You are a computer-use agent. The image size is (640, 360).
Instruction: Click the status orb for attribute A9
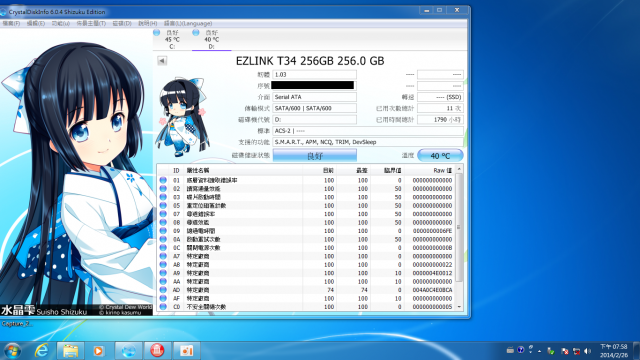[163, 273]
